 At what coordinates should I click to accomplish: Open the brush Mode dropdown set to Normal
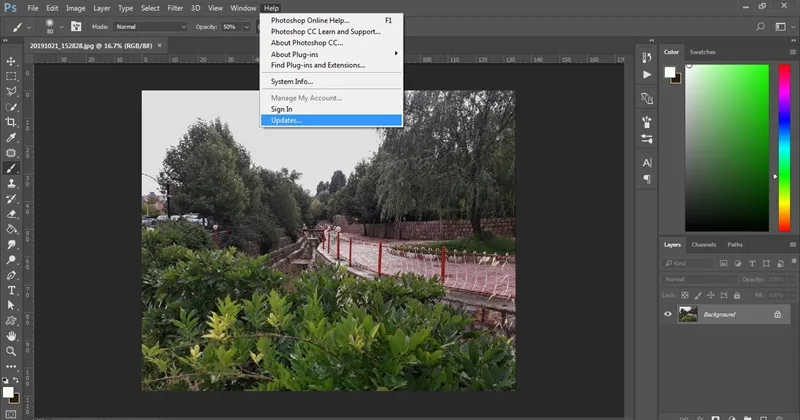pos(151,27)
